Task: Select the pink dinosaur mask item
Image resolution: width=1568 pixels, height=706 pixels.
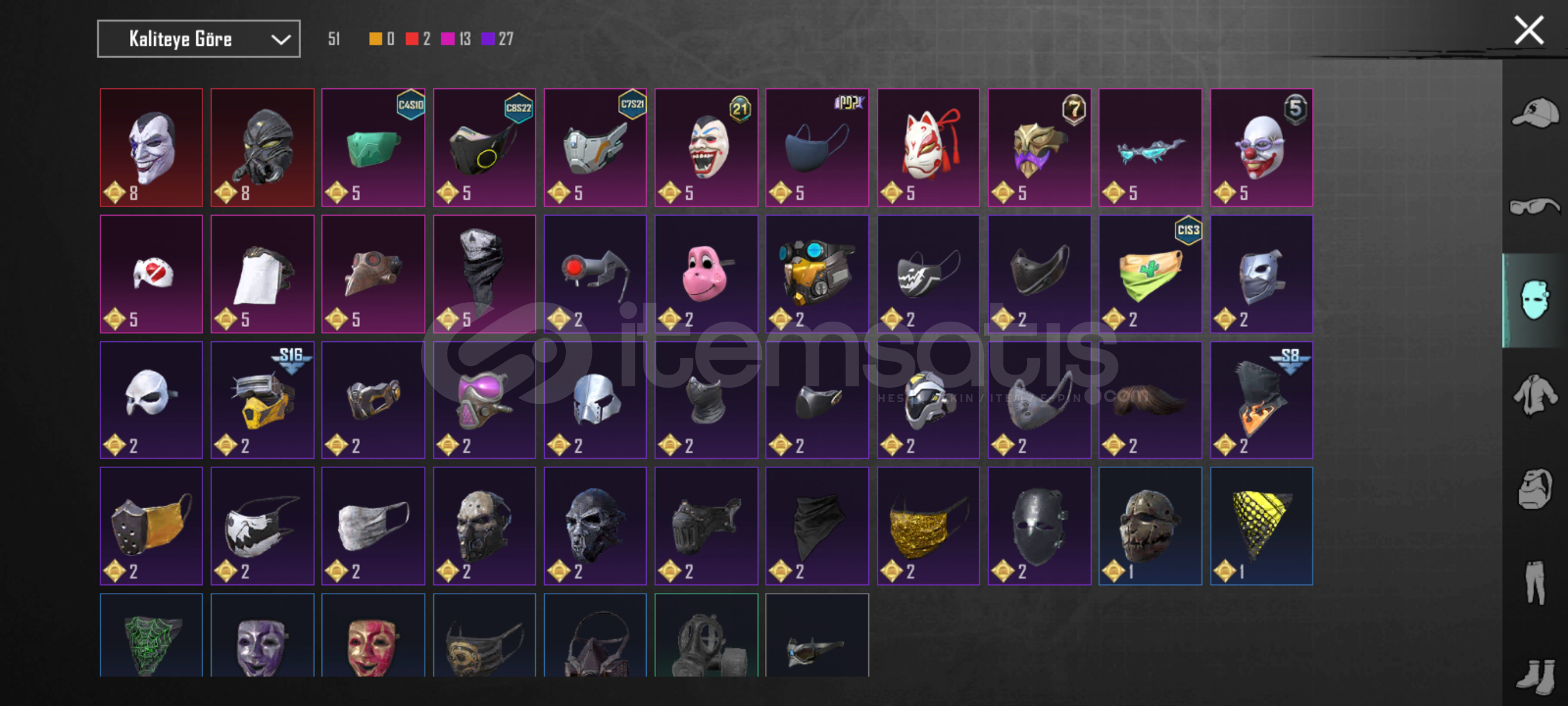Action: pos(706,274)
